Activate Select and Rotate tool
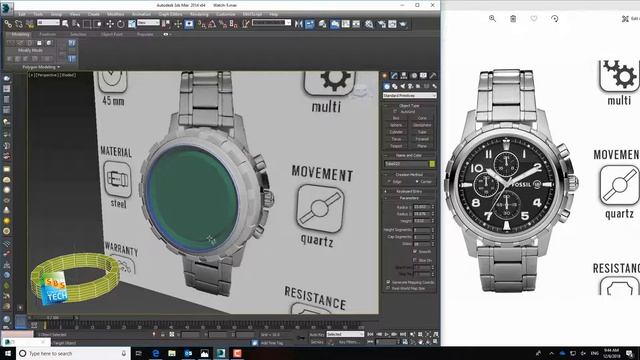The image size is (640, 360). [x=120, y=24]
